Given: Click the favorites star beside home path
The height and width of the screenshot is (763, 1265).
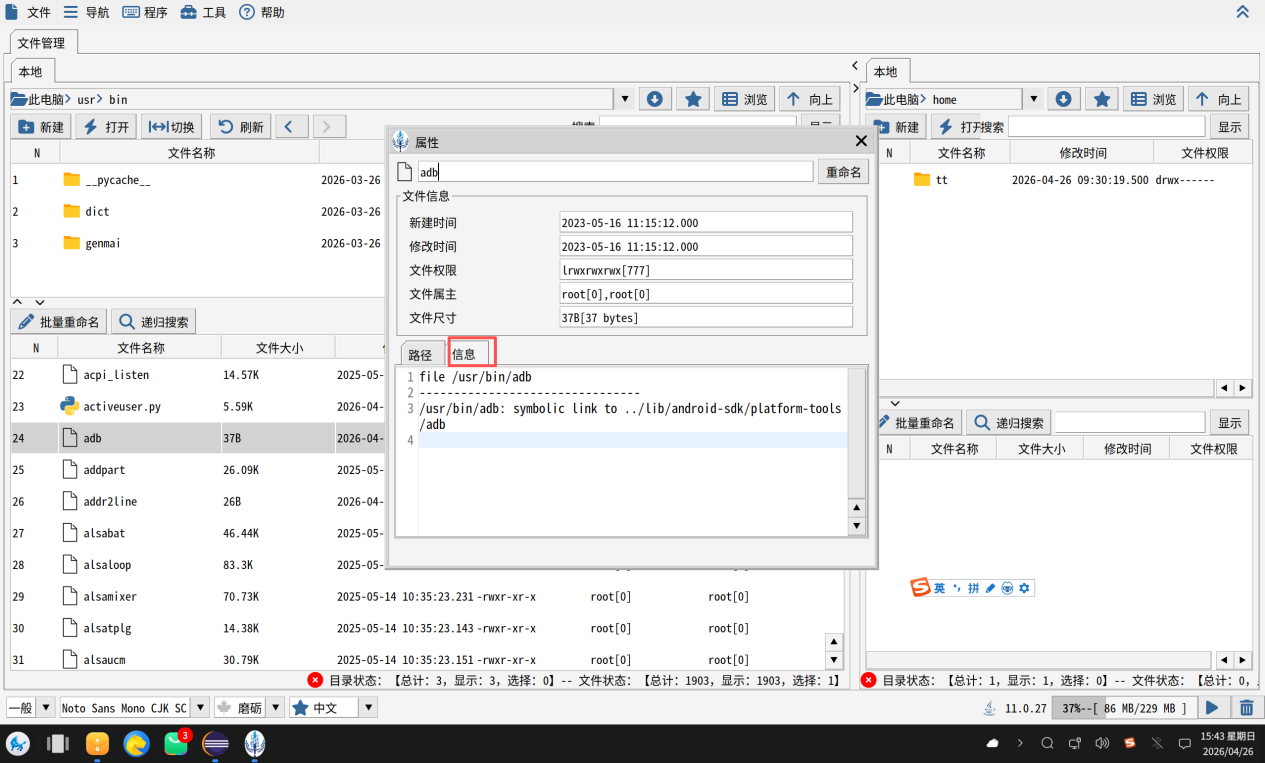Looking at the screenshot, I should click(1102, 99).
